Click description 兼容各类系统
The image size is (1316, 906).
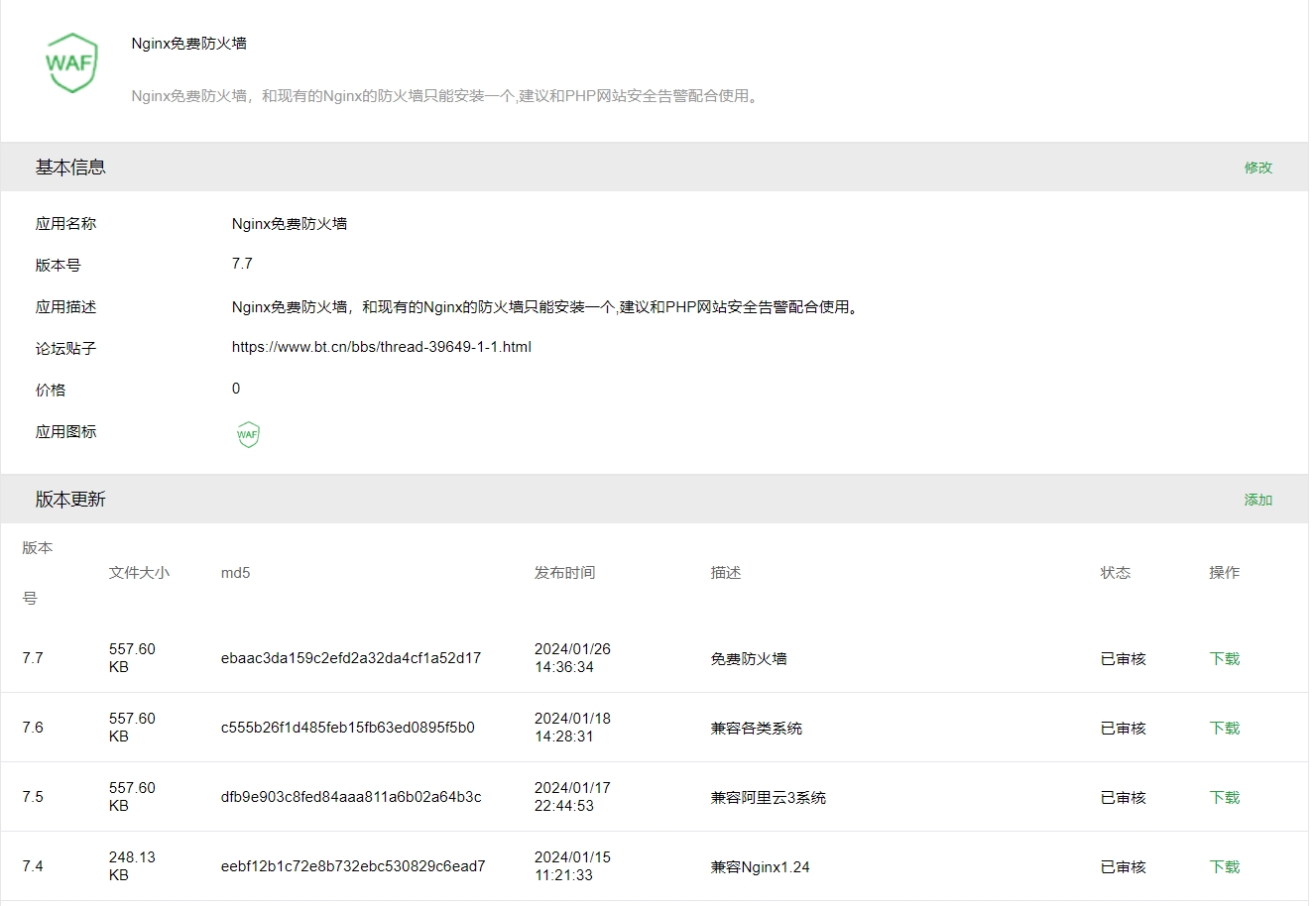[757, 728]
